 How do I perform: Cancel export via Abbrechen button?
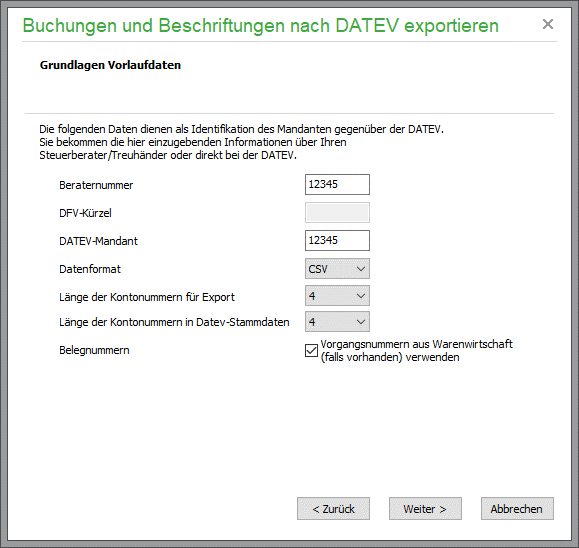coord(517,508)
